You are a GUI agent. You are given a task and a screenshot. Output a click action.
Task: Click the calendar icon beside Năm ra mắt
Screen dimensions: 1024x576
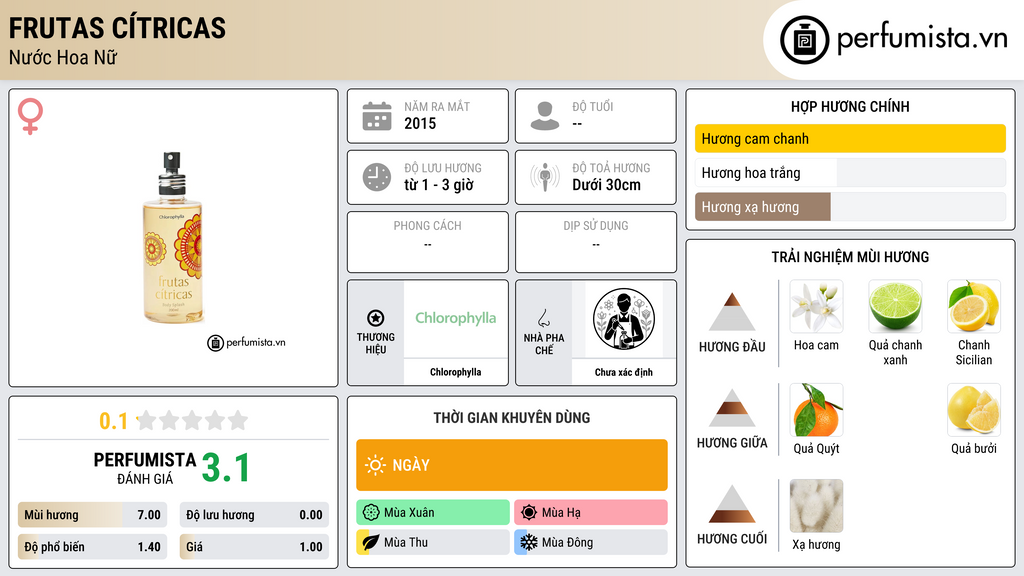pyautogui.click(x=377, y=116)
